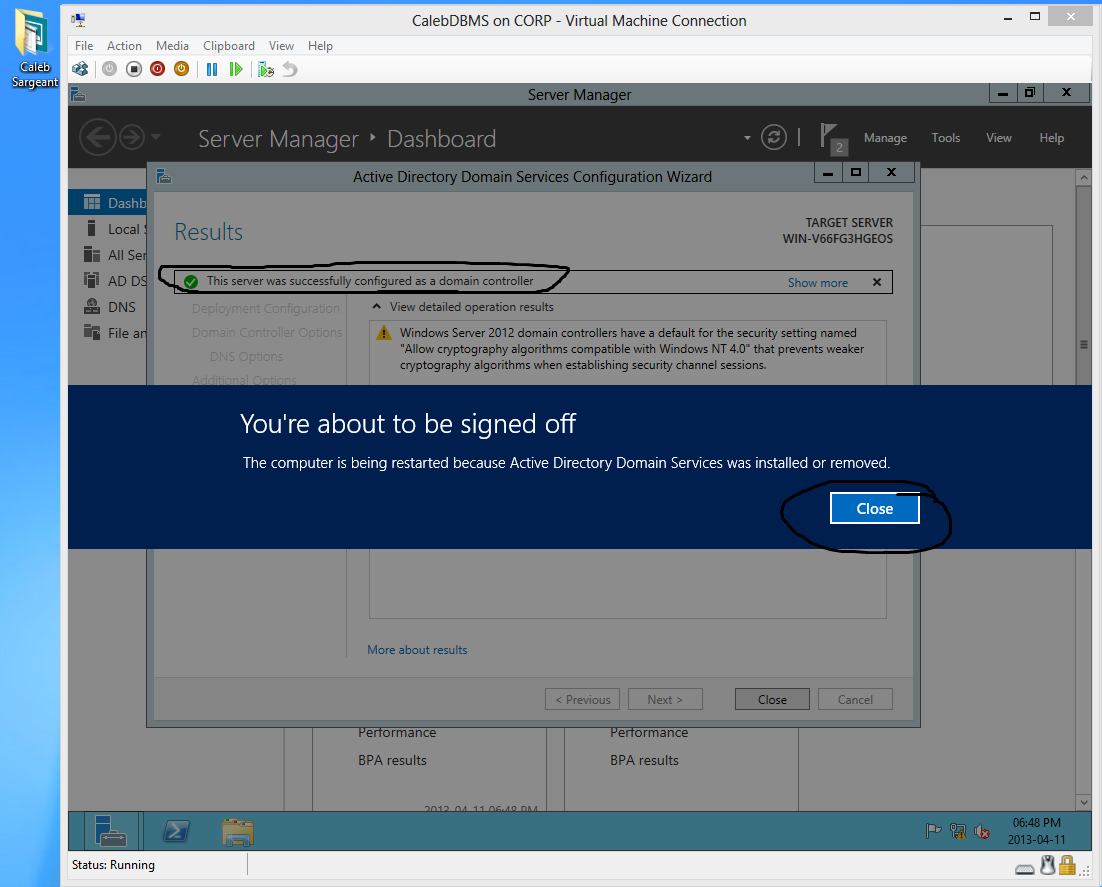
Task: Click the Server Manager scrollbar down arrow
Action: coord(1083,802)
